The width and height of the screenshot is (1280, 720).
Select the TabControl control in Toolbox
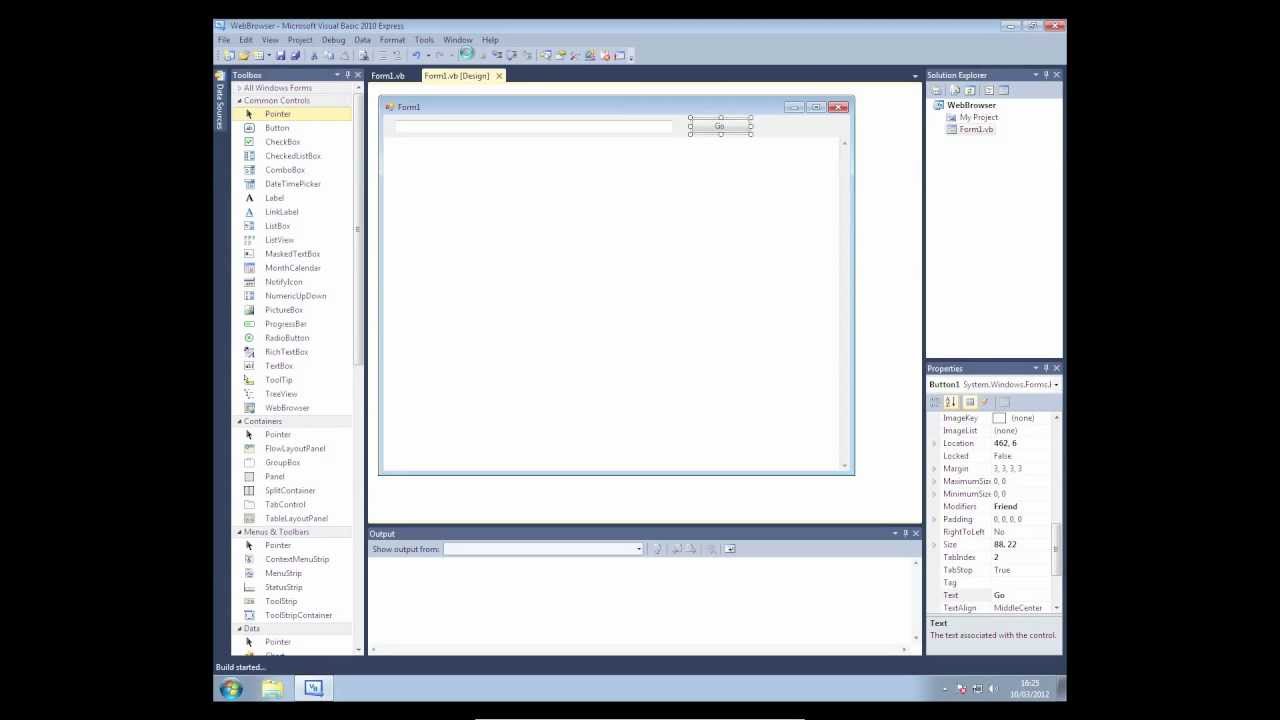[285, 504]
